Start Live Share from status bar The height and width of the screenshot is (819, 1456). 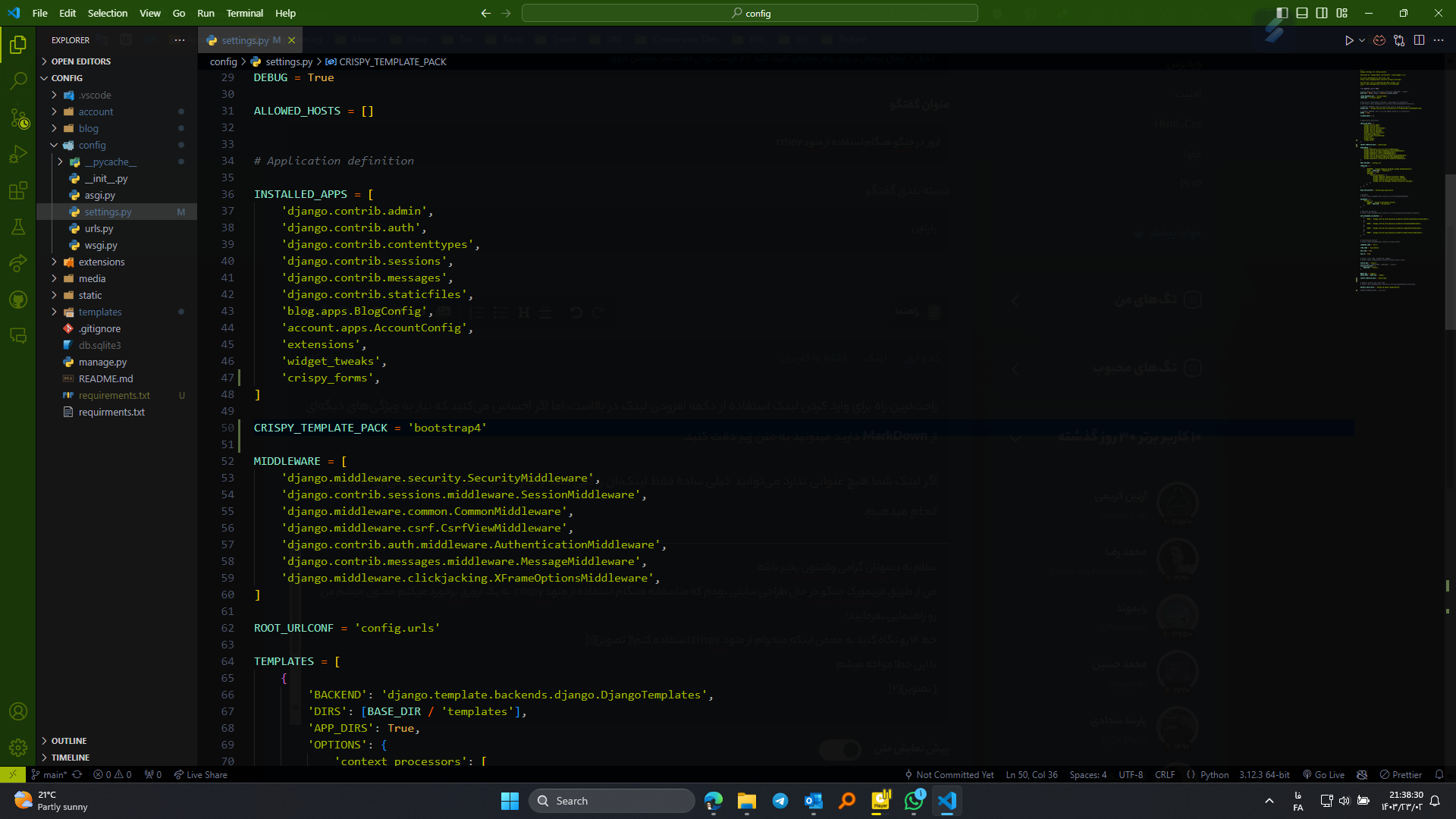pyautogui.click(x=200, y=774)
